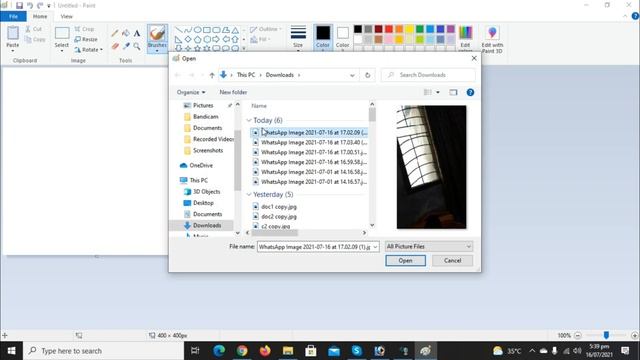This screenshot has width=640, height=360.
Task: Select 3D Objects in navigation pane
Action: tap(202, 191)
